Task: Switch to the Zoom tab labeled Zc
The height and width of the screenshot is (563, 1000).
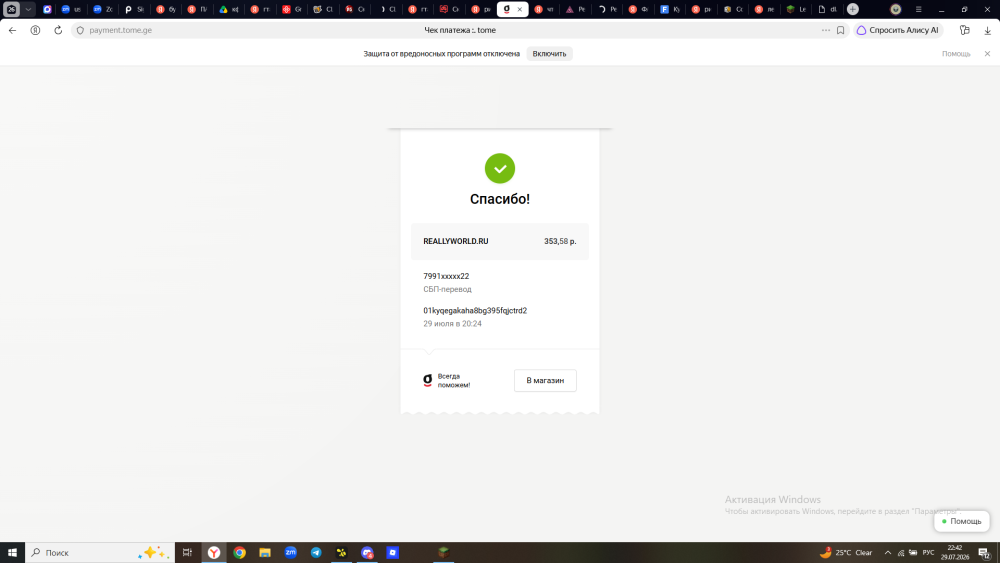Action: tap(103, 9)
